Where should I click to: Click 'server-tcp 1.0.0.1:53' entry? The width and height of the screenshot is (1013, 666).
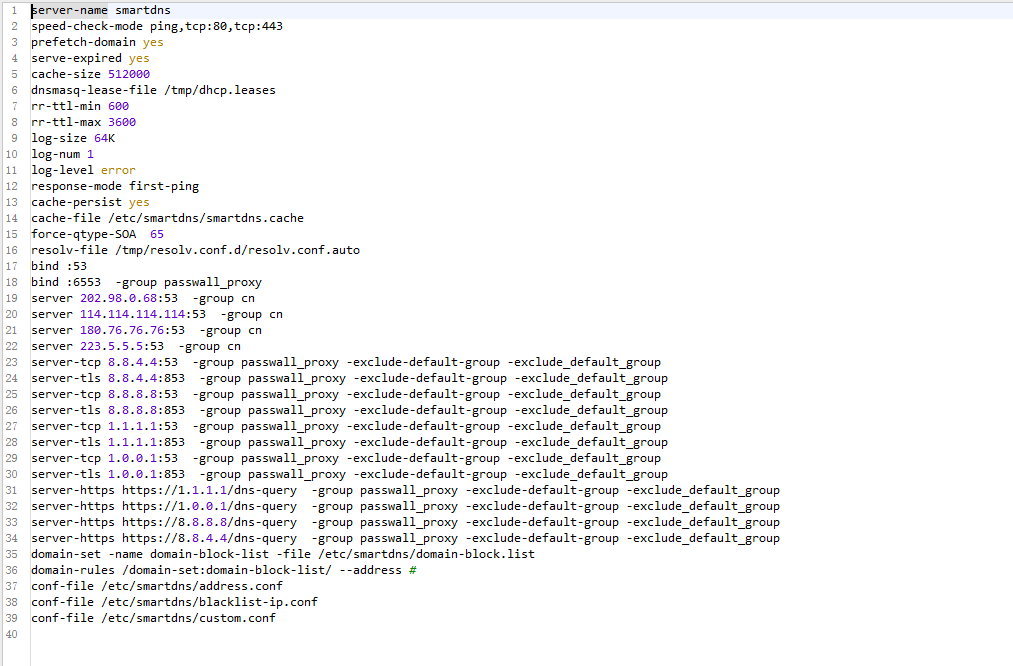(x=104, y=458)
